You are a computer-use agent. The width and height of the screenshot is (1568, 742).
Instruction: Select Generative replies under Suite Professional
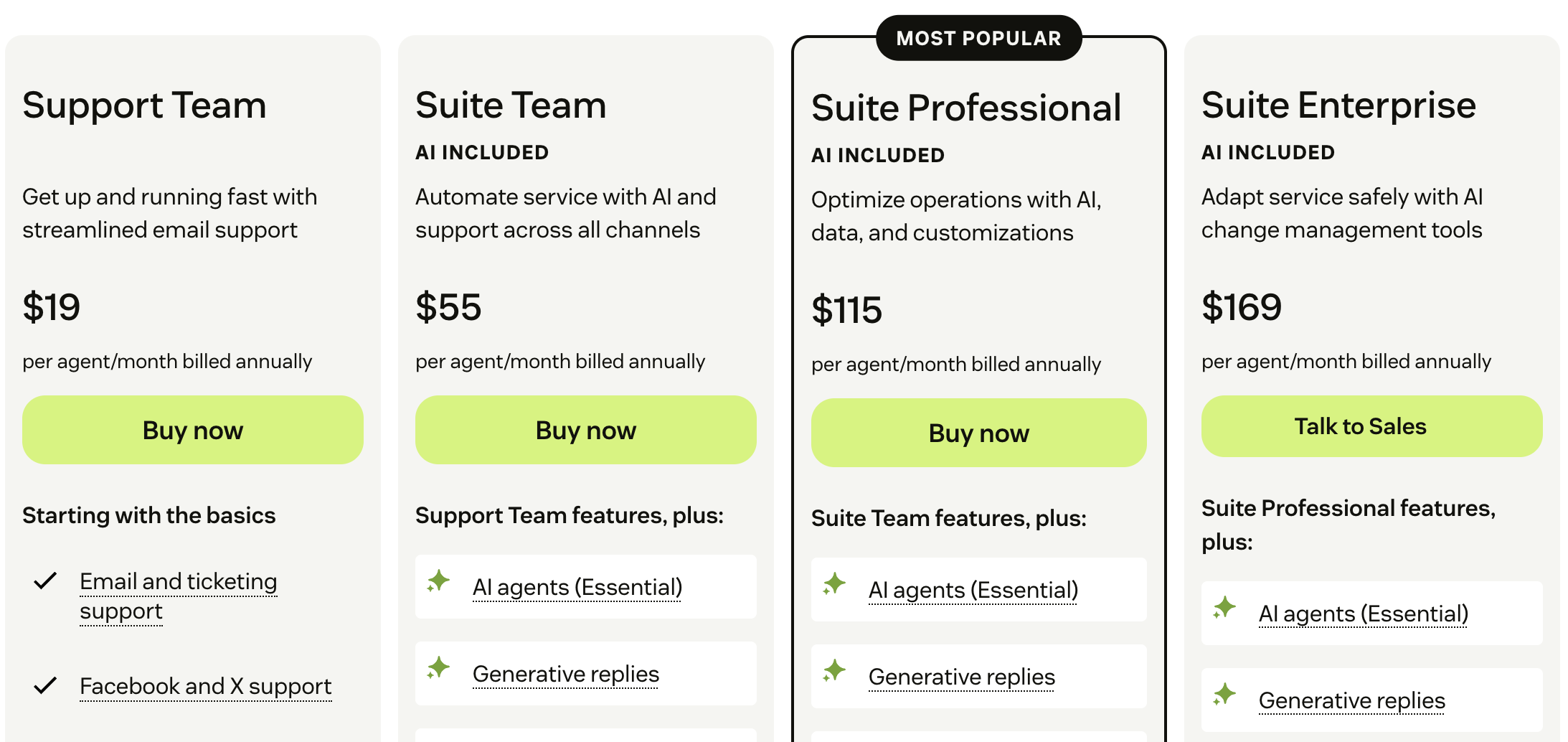(961, 677)
